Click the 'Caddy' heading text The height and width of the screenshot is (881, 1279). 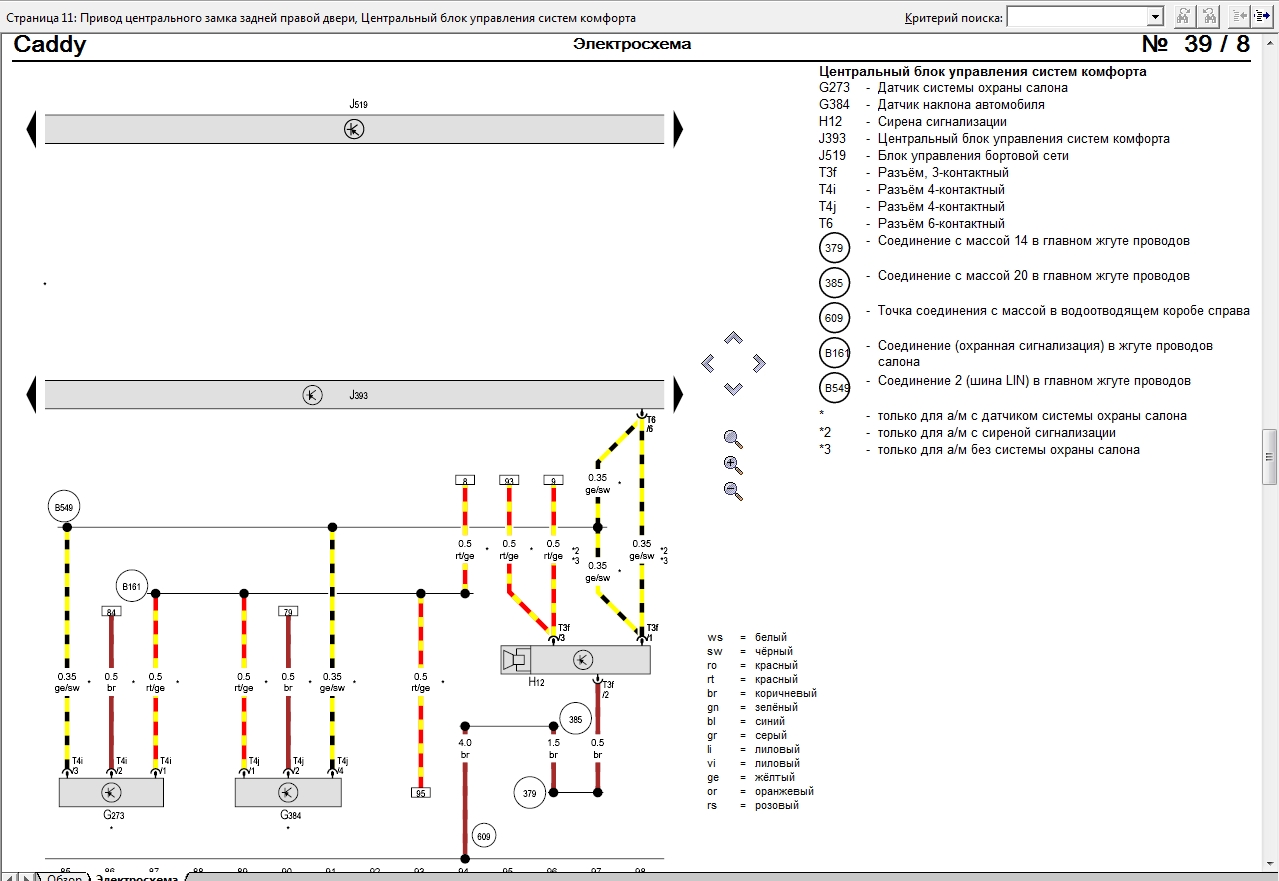coord(50,45)
